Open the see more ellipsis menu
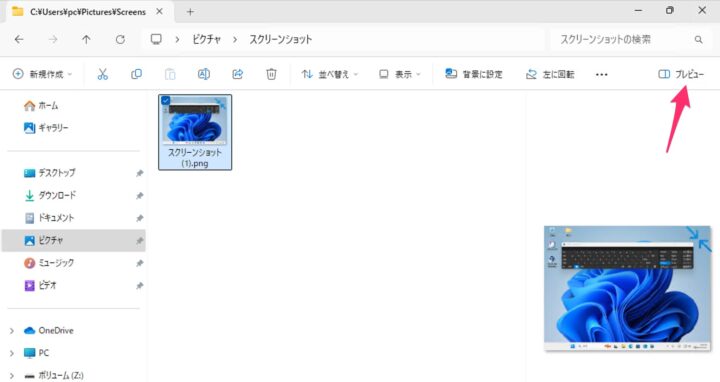This screenshot has width=720, height=382. pyautogui.click(x=602, y=74)
